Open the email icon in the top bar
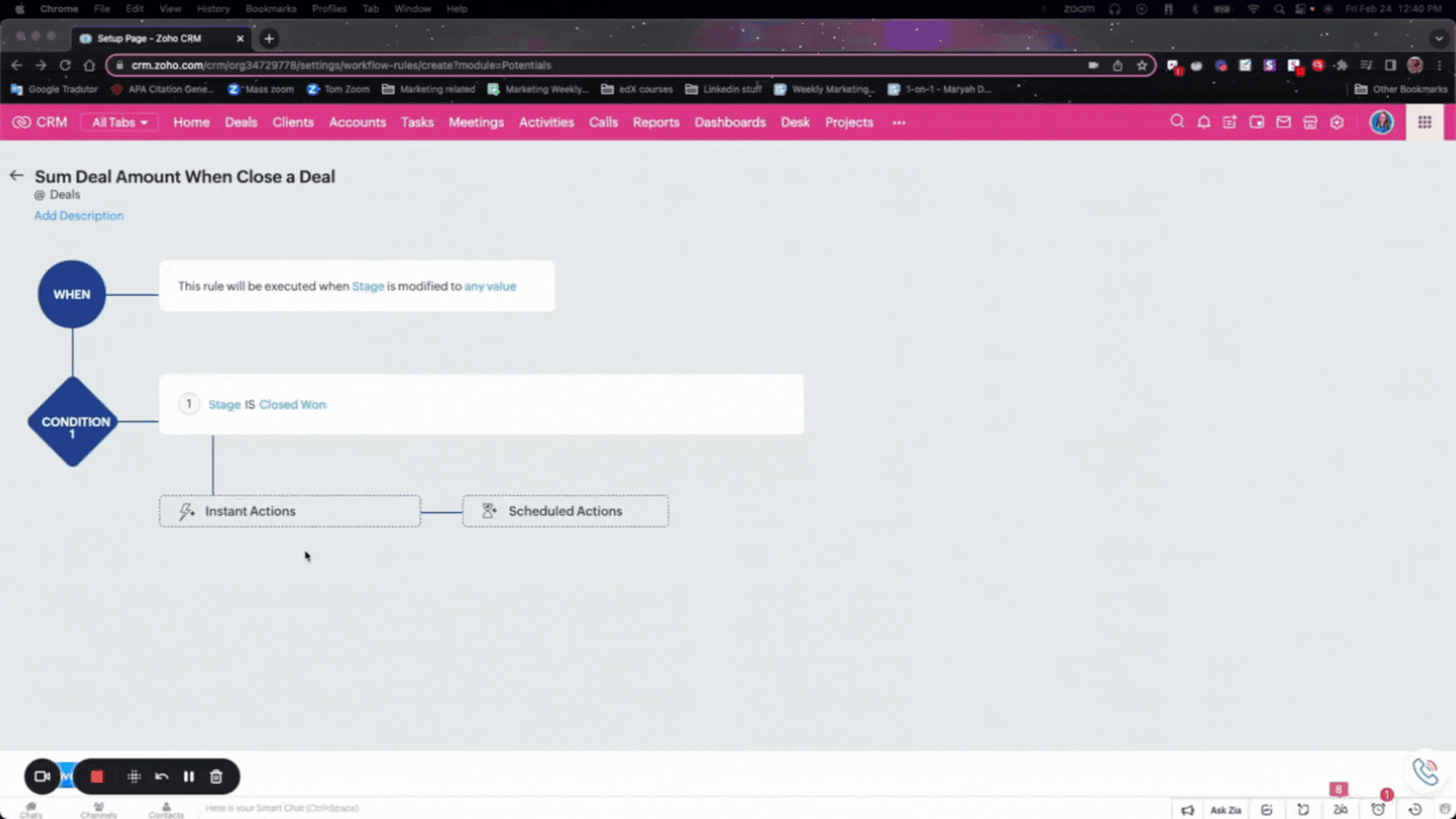Screen dimensions: 1456x819 [1283, 122]
